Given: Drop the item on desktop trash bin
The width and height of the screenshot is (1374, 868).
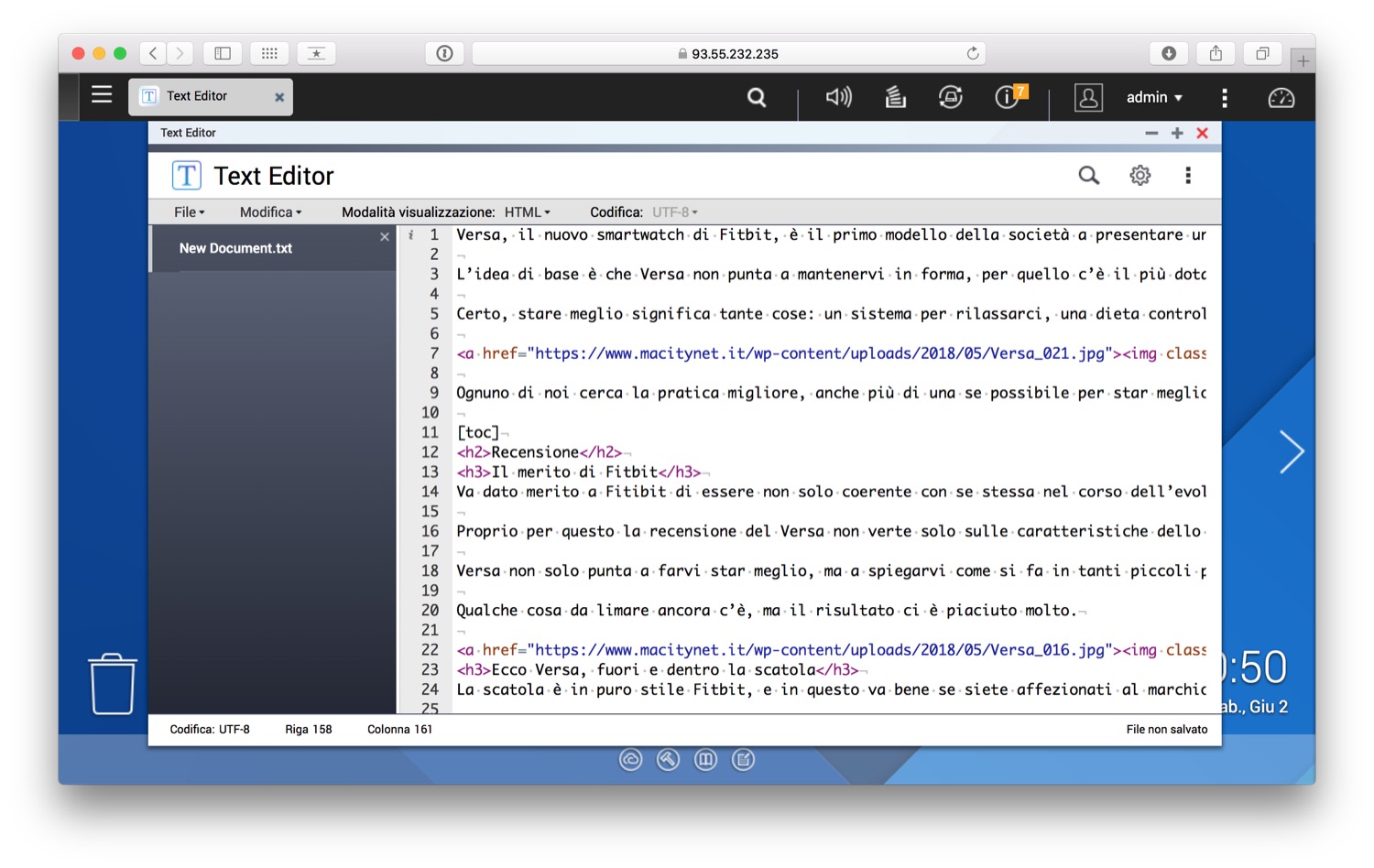Looking at the screenshot, I should (113, 684).
